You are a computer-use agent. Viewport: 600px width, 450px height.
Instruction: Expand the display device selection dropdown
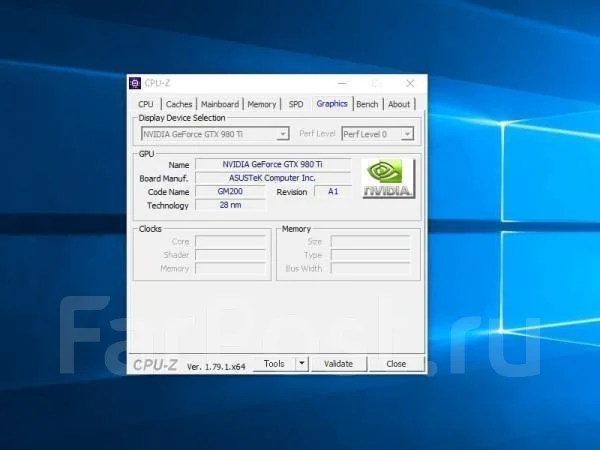coord(283,134)
